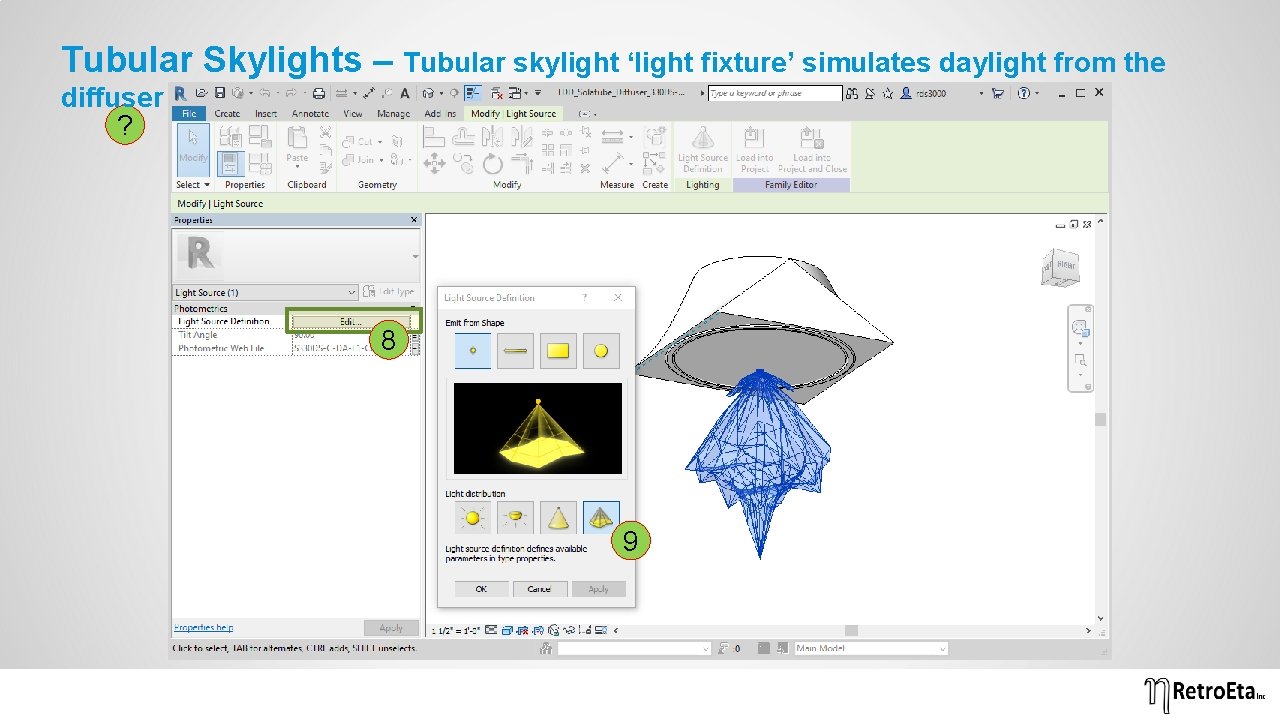The height and width of the screenshot is (720, 1280).
Task: Click the Load into Project icon
Action: click(755, 150)
